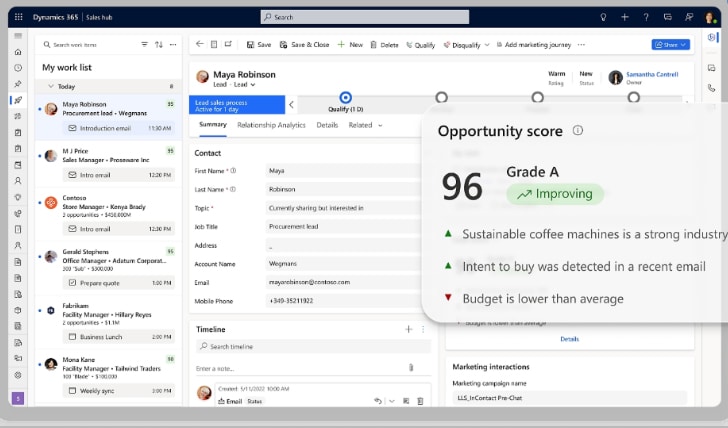Switch to the Relationship Analytics tab
Screen dimensions: 728x428
click(x=271, y=125)
